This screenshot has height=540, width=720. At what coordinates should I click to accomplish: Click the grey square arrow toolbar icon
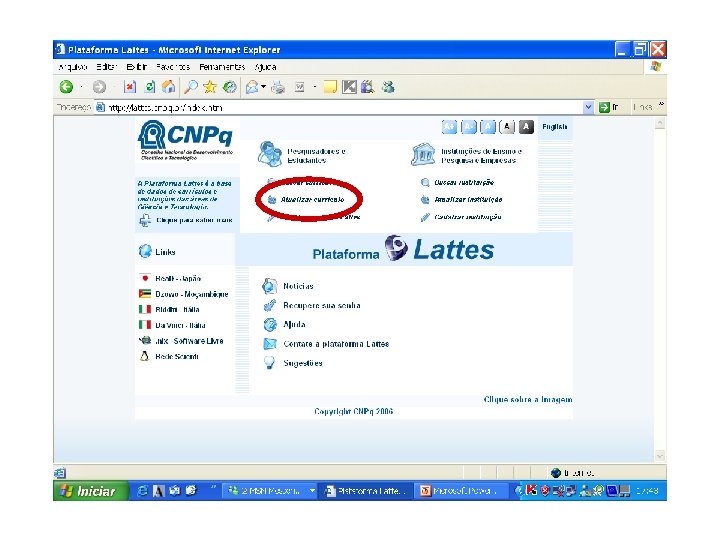pos(349,87)
